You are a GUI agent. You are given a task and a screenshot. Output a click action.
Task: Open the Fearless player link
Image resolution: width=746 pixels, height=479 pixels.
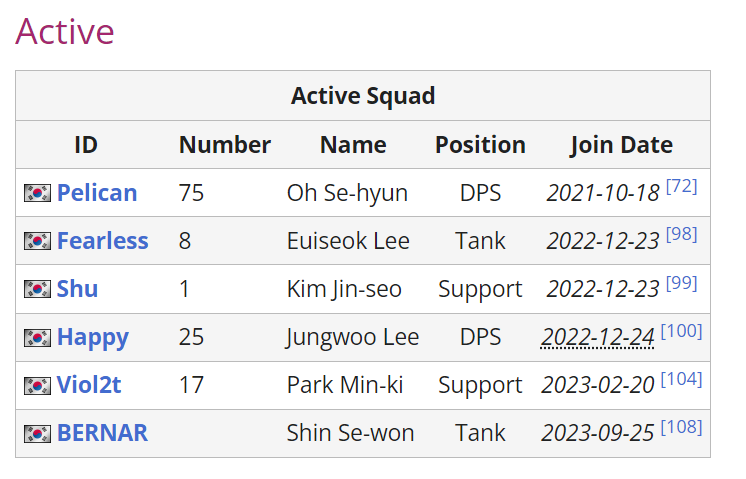coord(103,241)
